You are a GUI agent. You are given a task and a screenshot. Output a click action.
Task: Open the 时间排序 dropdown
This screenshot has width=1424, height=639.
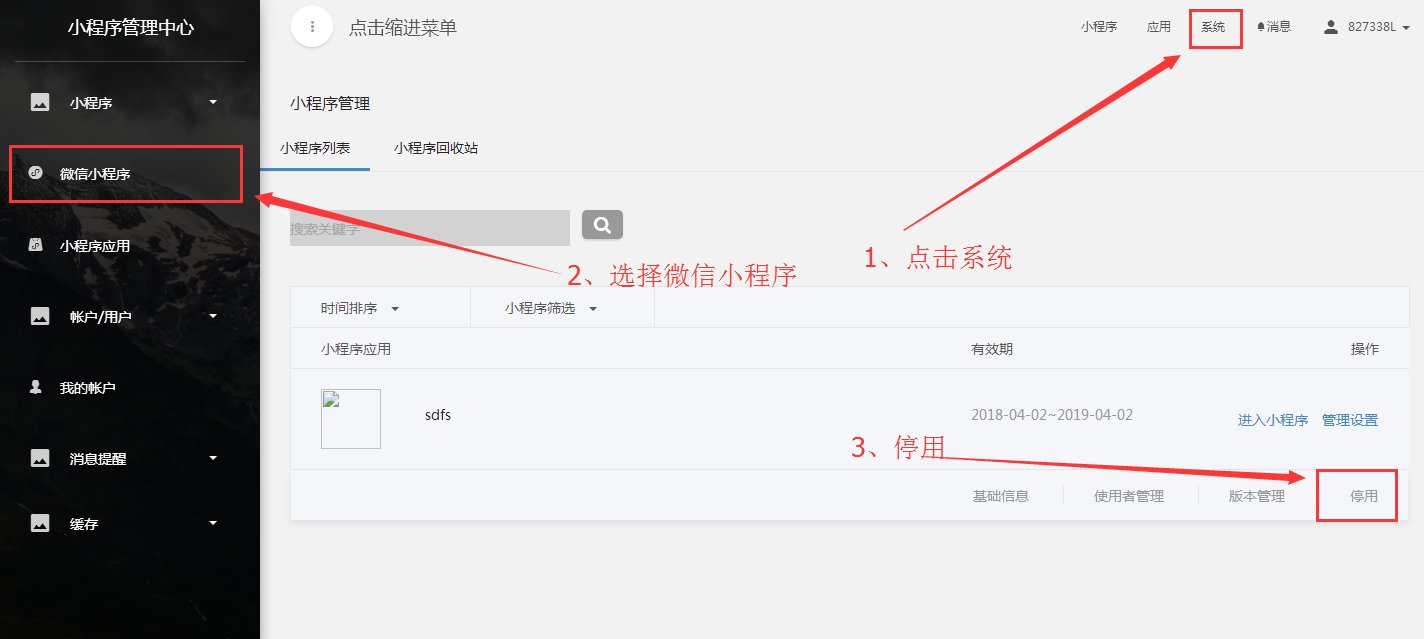(360, 309)
